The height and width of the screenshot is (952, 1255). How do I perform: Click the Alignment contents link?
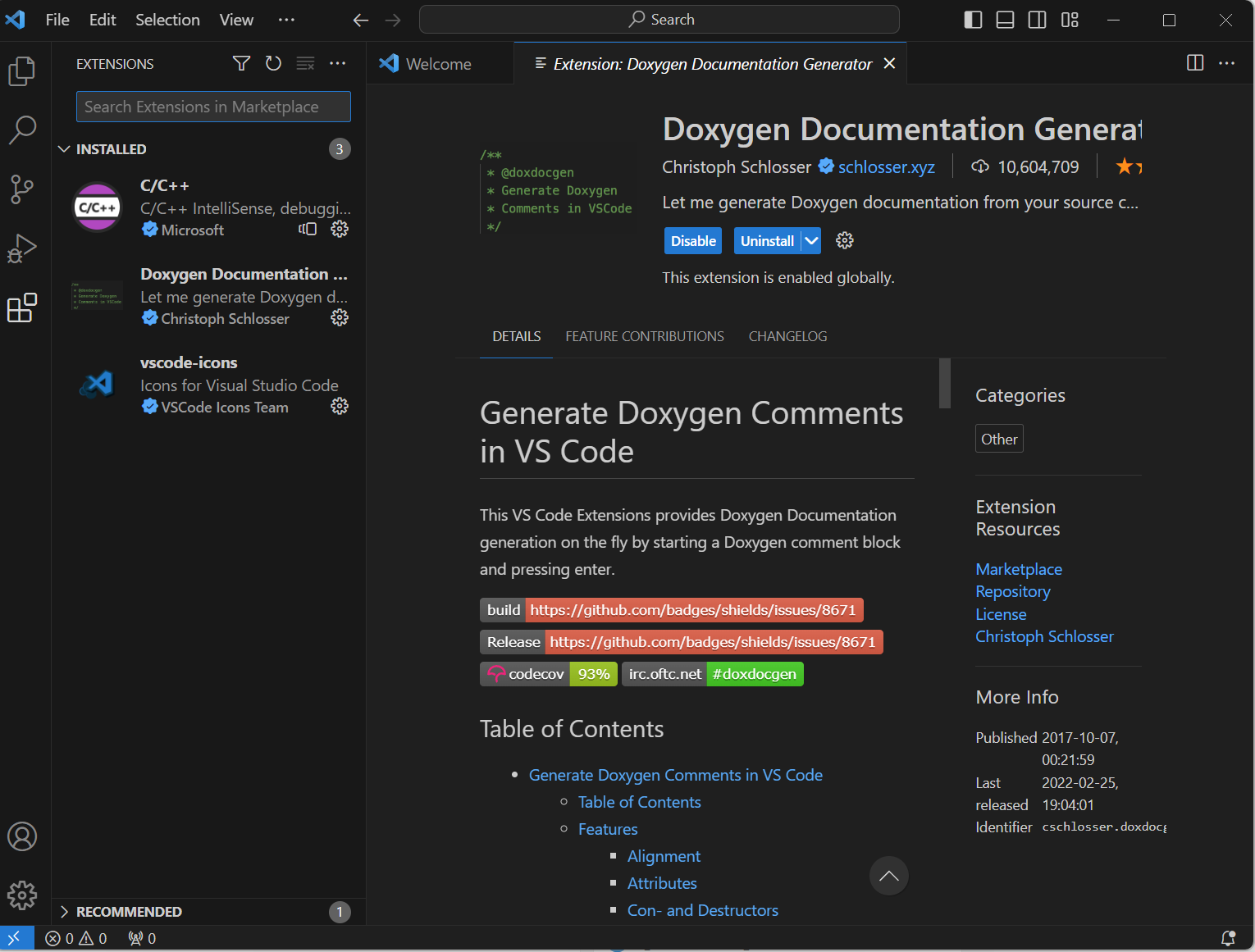click(664, 856)
